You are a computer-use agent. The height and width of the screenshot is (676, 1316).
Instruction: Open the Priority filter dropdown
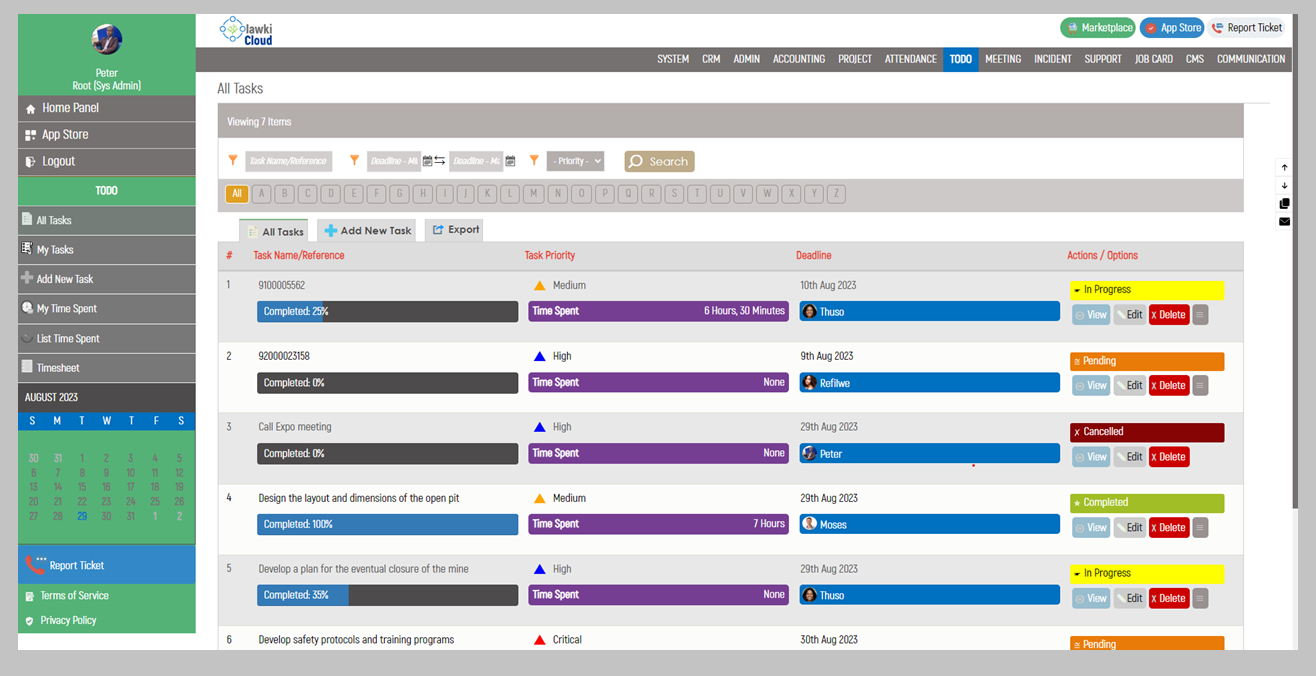click(x=575, y=161)
